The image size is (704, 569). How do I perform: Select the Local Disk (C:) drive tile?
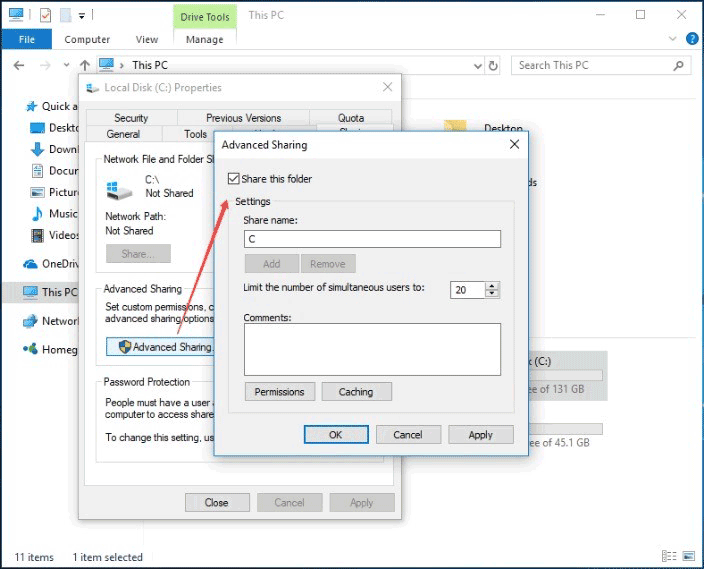point(568,376)
